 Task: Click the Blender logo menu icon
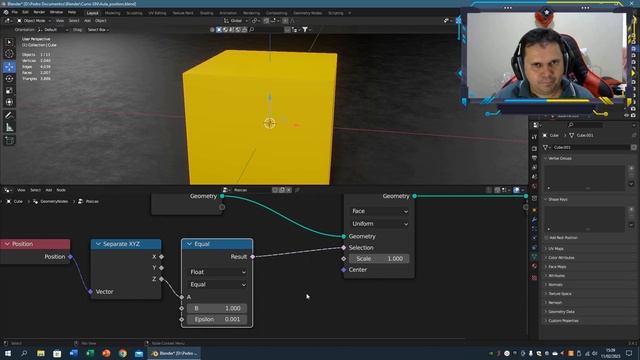(6, 13)
